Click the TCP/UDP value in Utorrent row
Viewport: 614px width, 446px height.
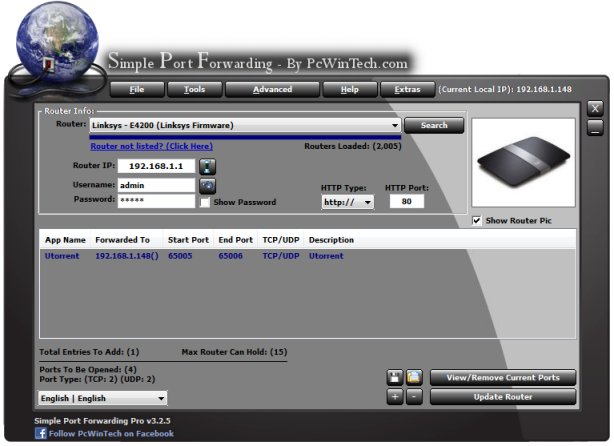click(x=281, y=256)
